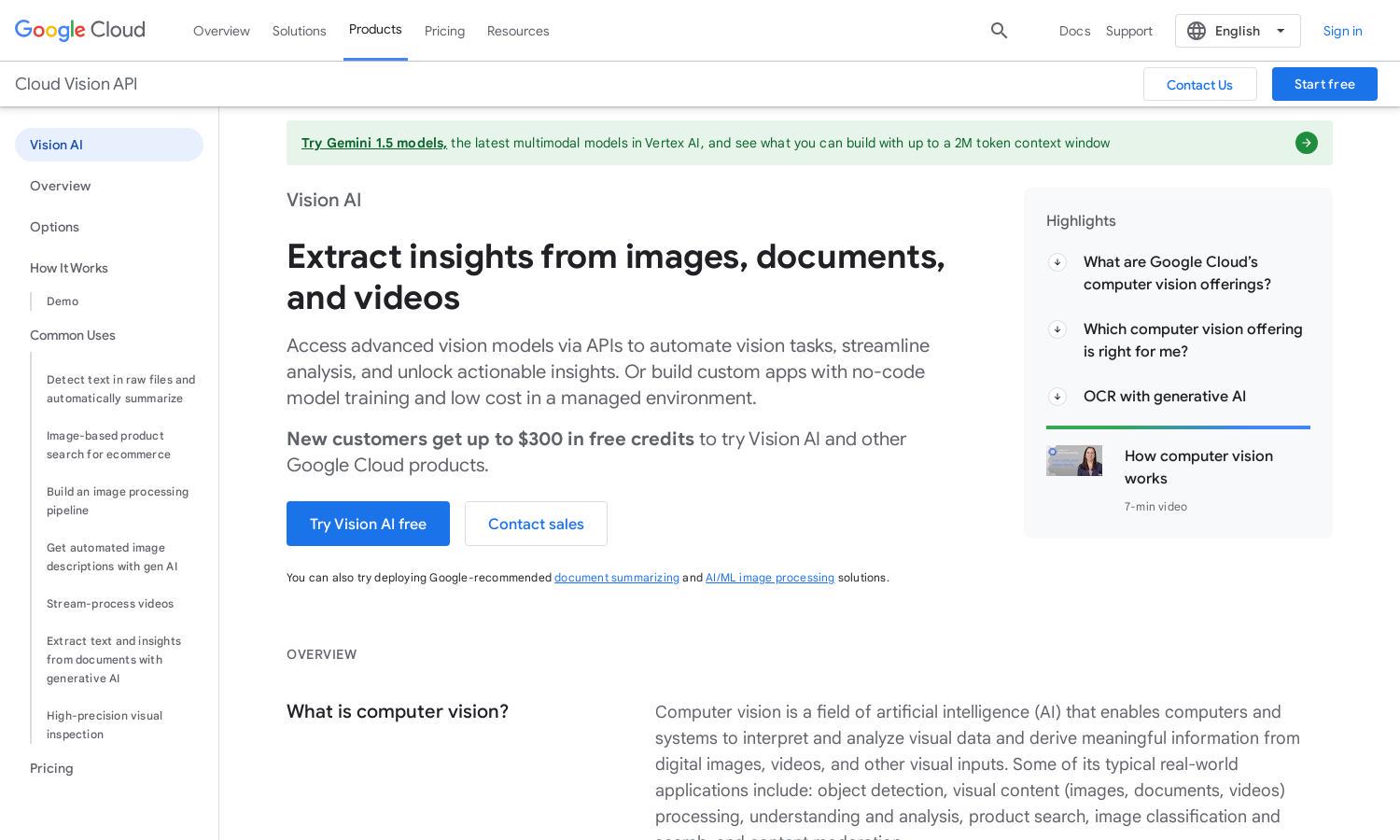Open Image-based product search for ecommerce
The width and height of the screenshot is (1400, 840).
tap(108, 445)
